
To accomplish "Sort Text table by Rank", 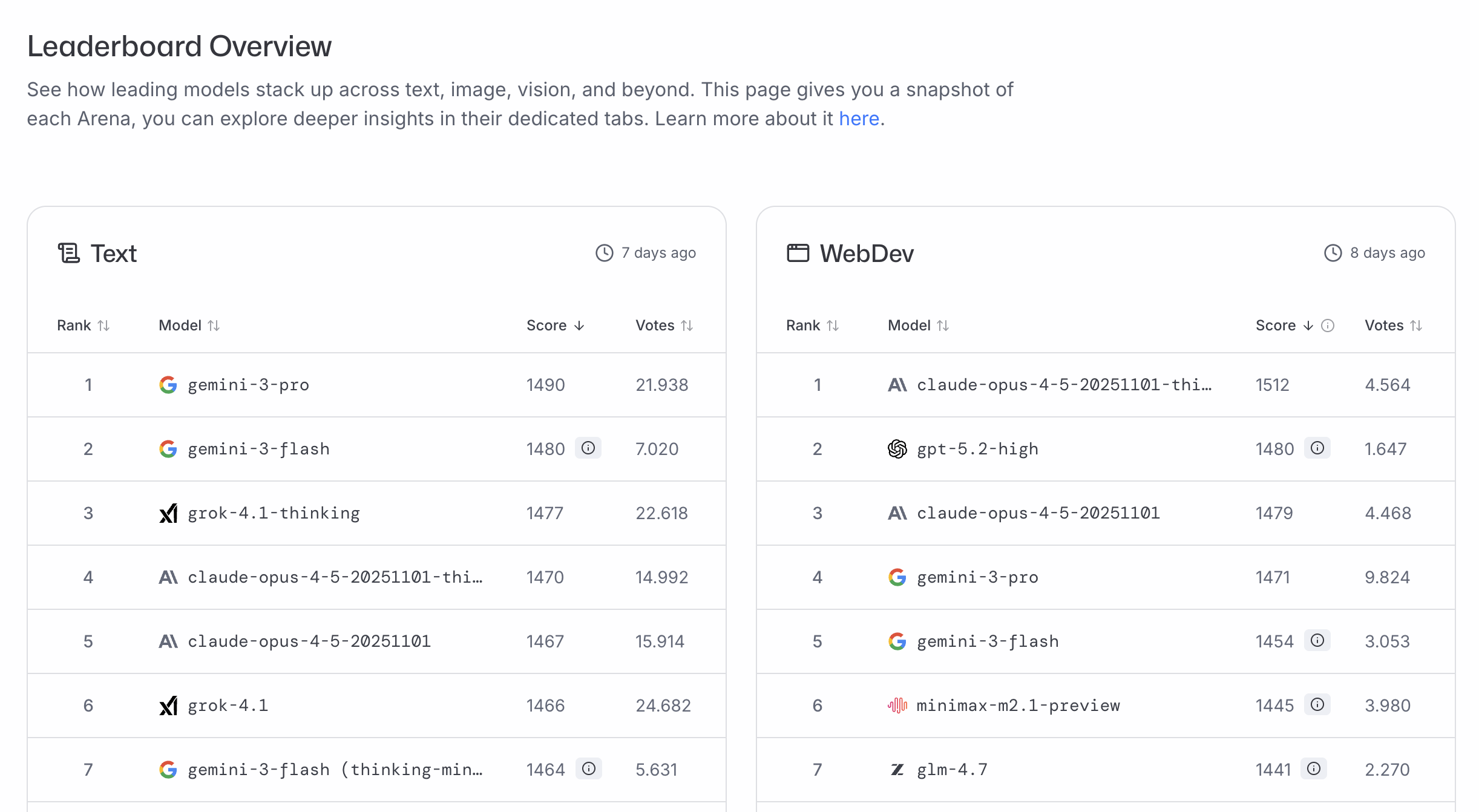I will click(83, 326).
